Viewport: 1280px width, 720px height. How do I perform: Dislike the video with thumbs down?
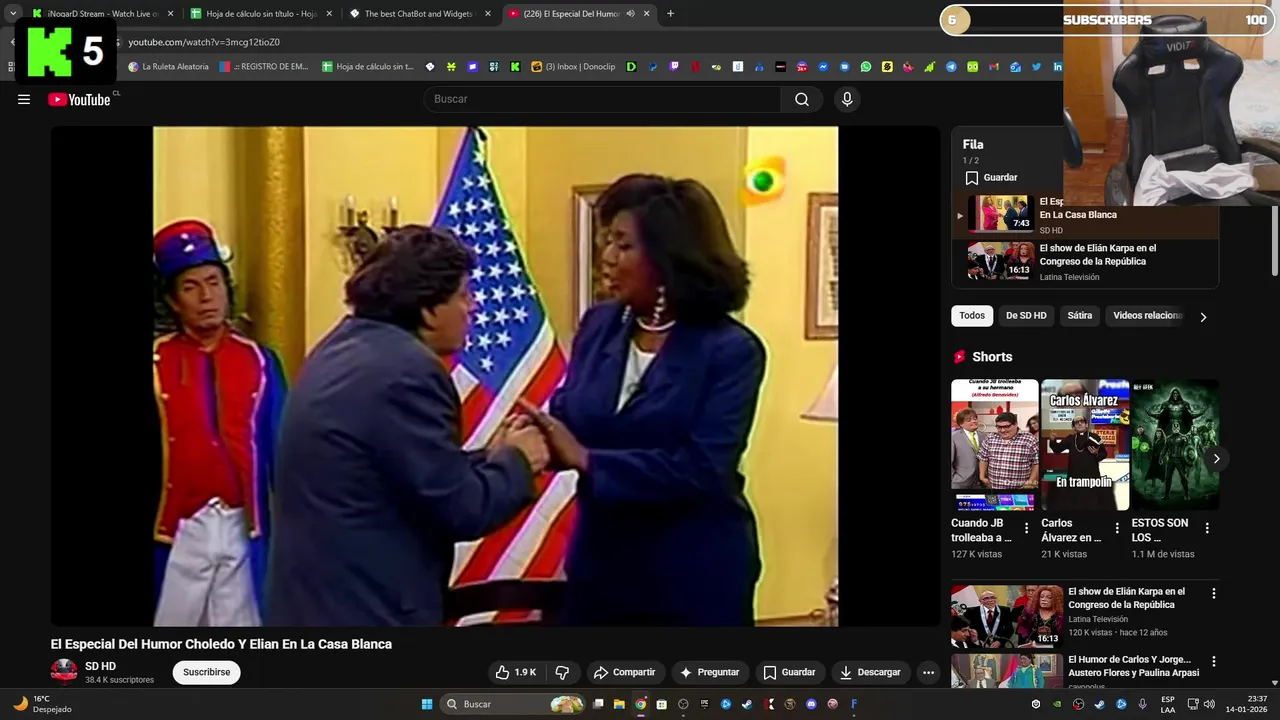click(x=562, y=672)
